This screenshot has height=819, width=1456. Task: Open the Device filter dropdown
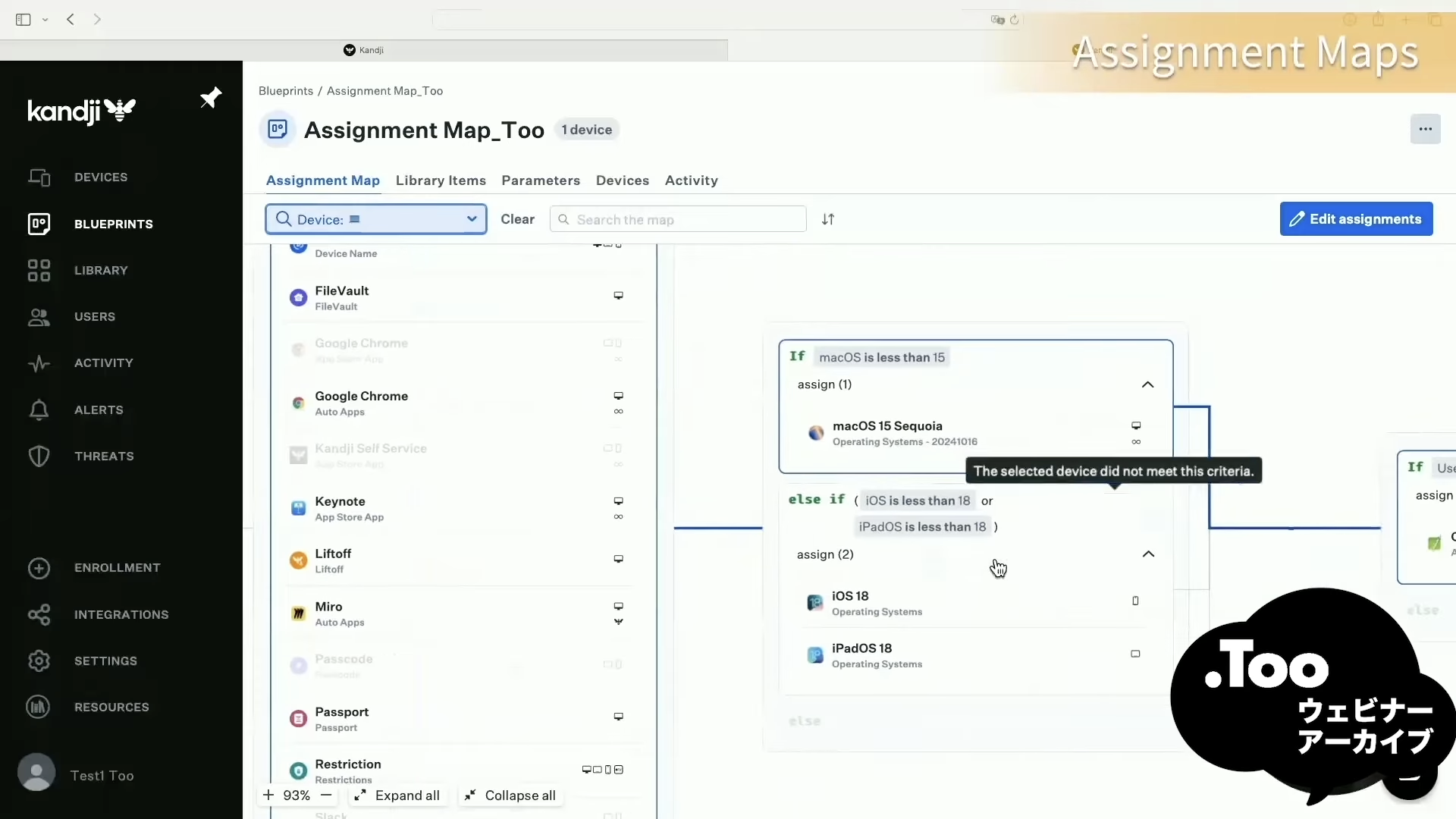(376, 219)
